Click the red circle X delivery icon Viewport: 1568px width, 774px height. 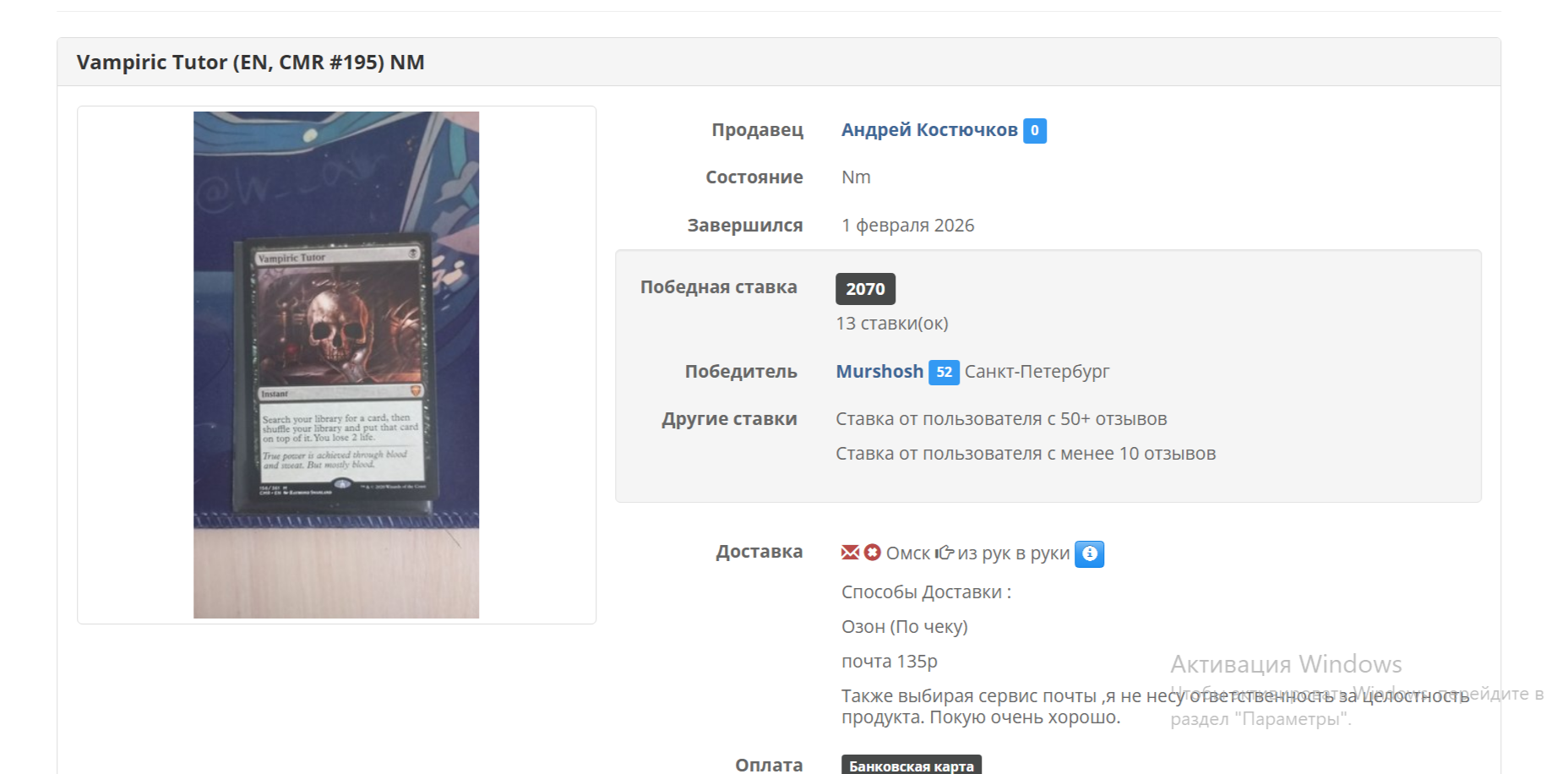873,553
